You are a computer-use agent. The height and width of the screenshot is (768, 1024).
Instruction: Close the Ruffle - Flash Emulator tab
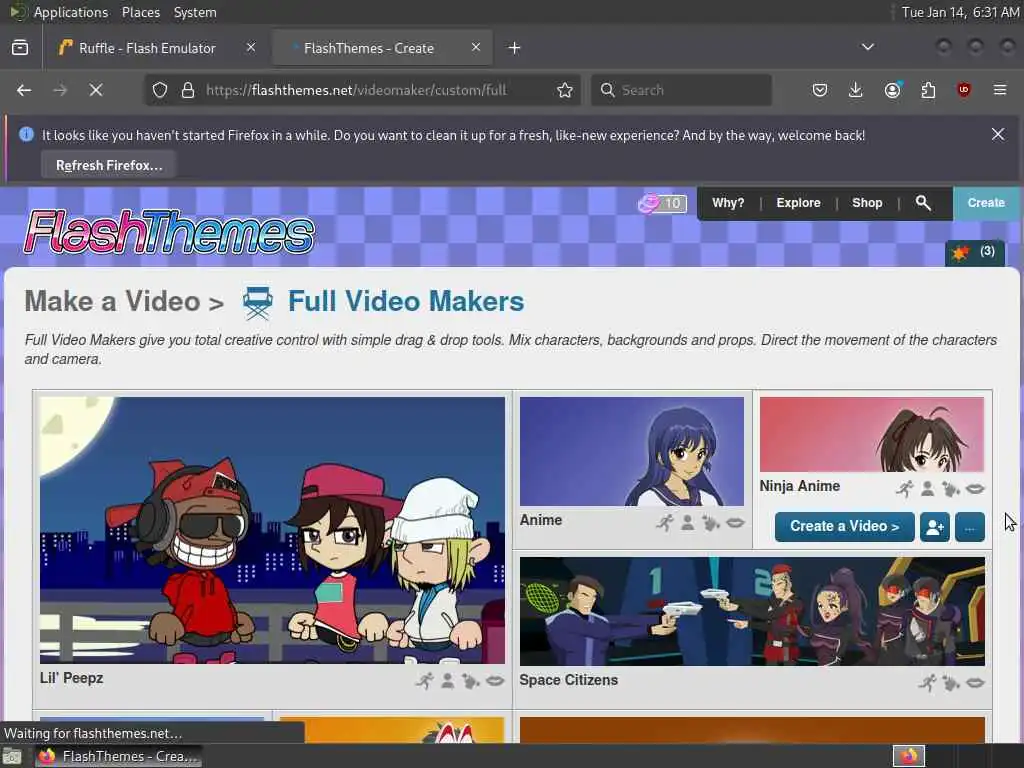[251, 47]
